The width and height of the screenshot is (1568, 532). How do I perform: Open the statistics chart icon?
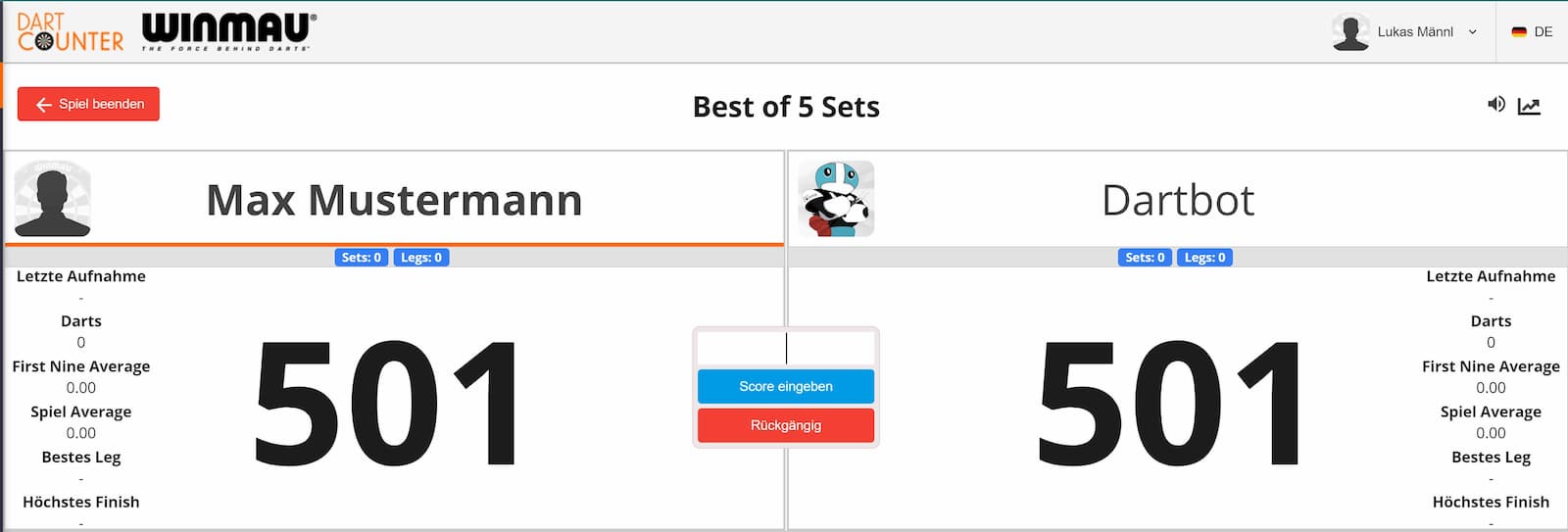tap(1529, 106)
